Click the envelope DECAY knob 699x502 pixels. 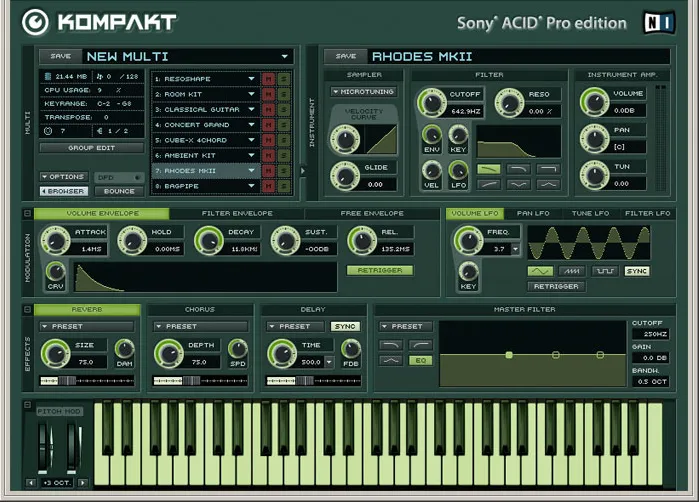coord(209,240)
